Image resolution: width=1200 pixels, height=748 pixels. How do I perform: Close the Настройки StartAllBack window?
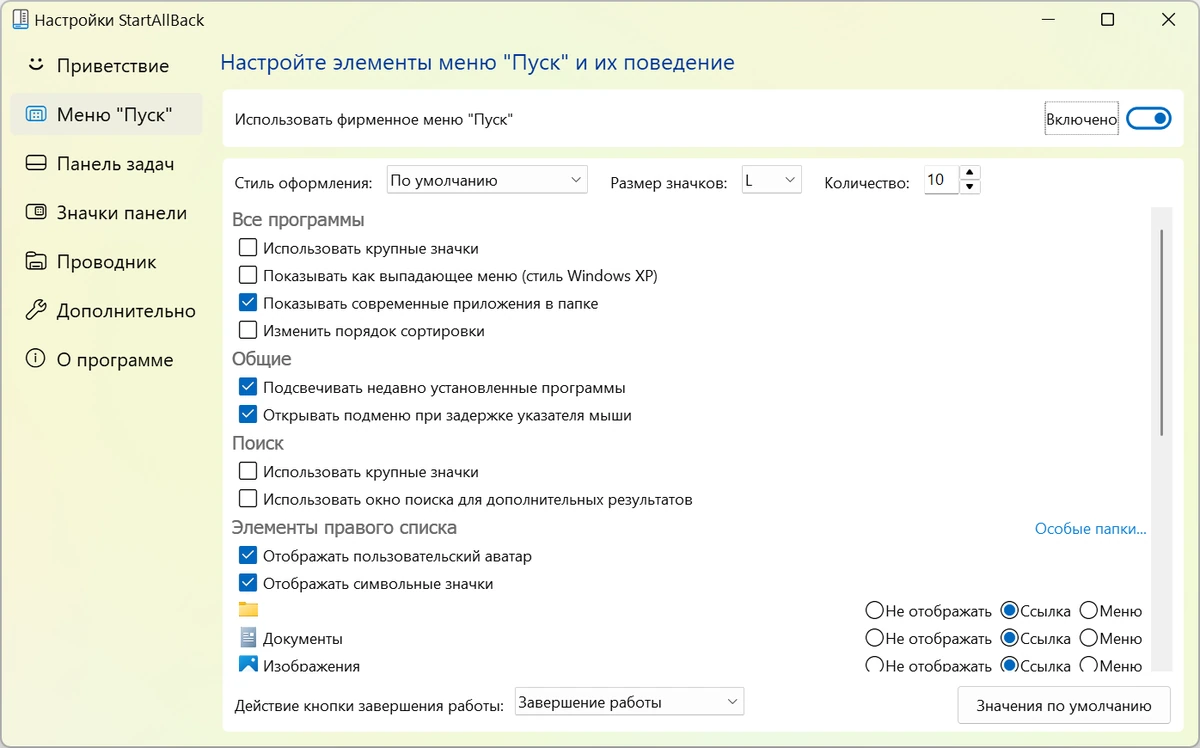coord(1167,19)
